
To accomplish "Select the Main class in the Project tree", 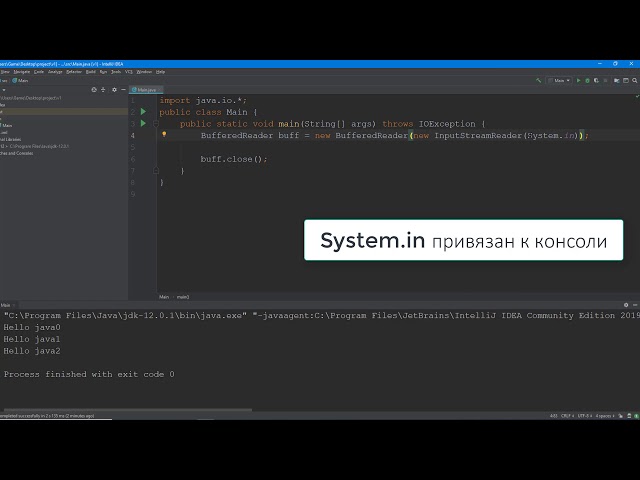I will pyautogui.click(x=8, y=125).
